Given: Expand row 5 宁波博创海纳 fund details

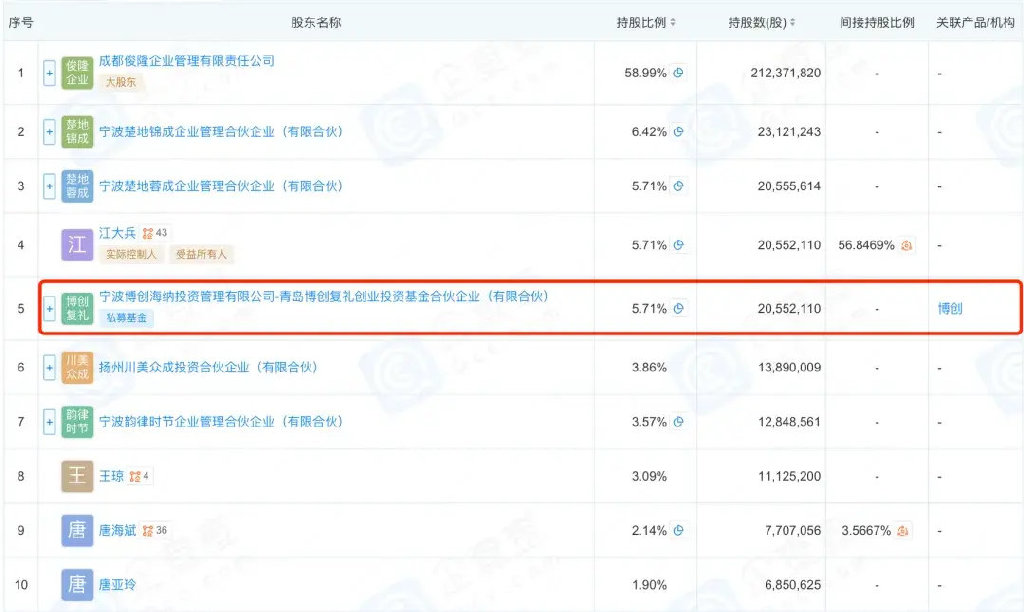Looking at the screenshot, I should click(x=49, y=308).
